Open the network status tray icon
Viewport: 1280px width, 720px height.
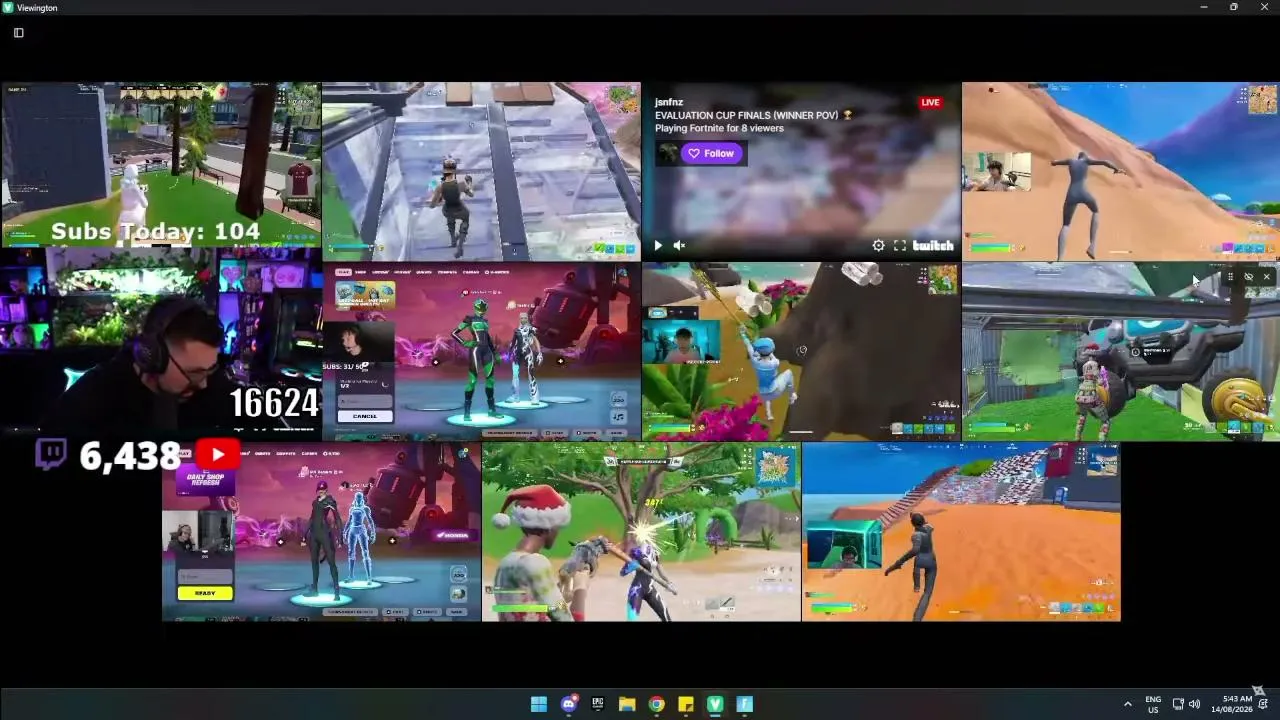point(1178,704)
